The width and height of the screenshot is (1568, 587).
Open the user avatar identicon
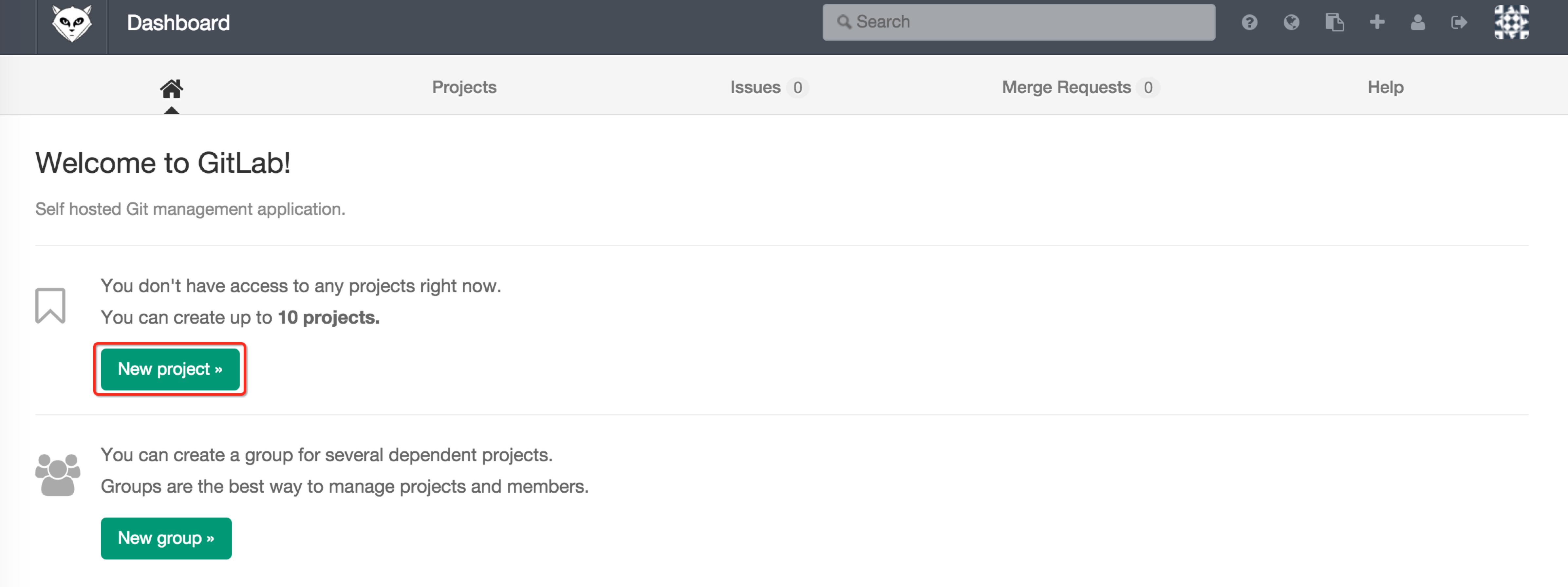(x=1511, y=23)
